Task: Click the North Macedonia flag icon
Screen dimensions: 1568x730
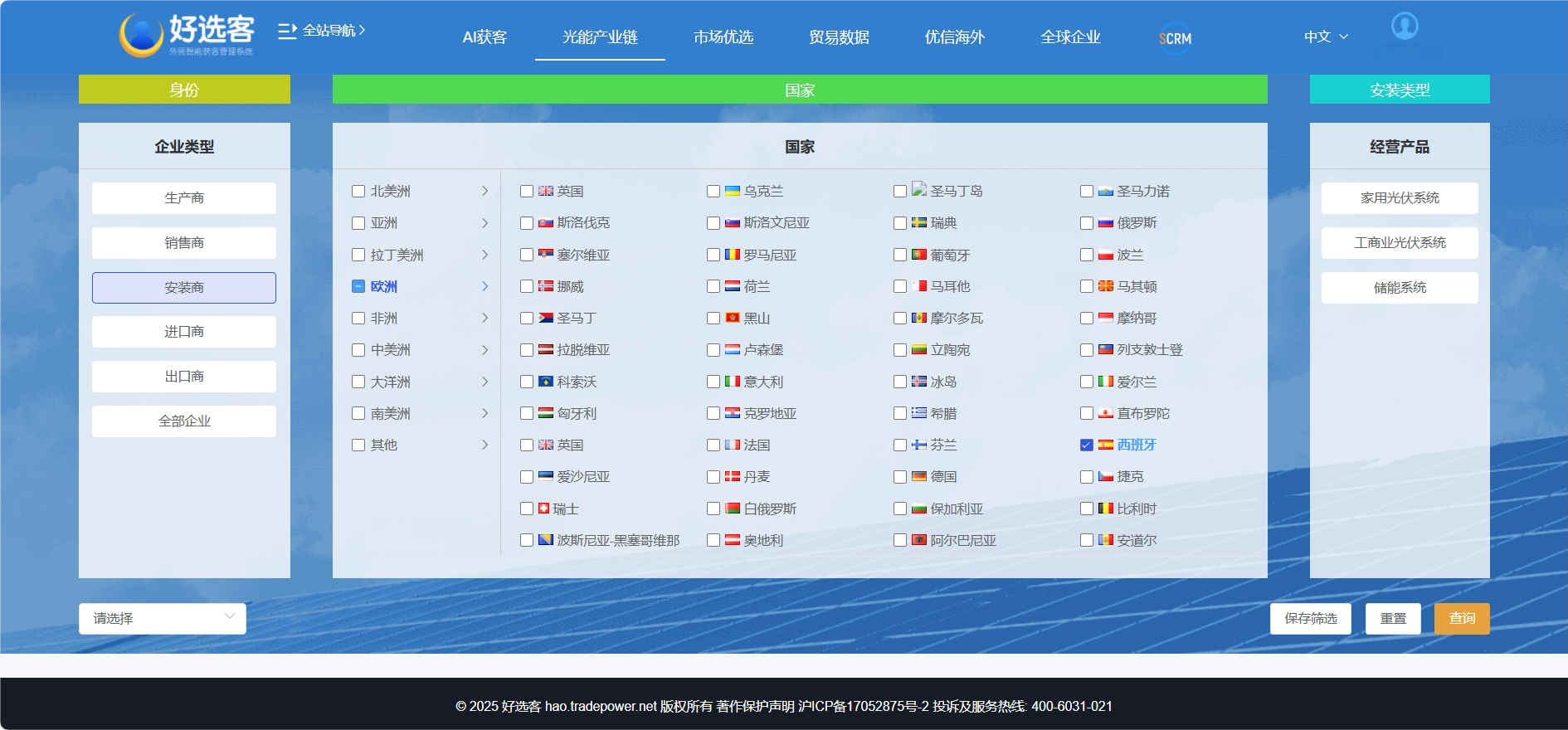Action: 1106,286
